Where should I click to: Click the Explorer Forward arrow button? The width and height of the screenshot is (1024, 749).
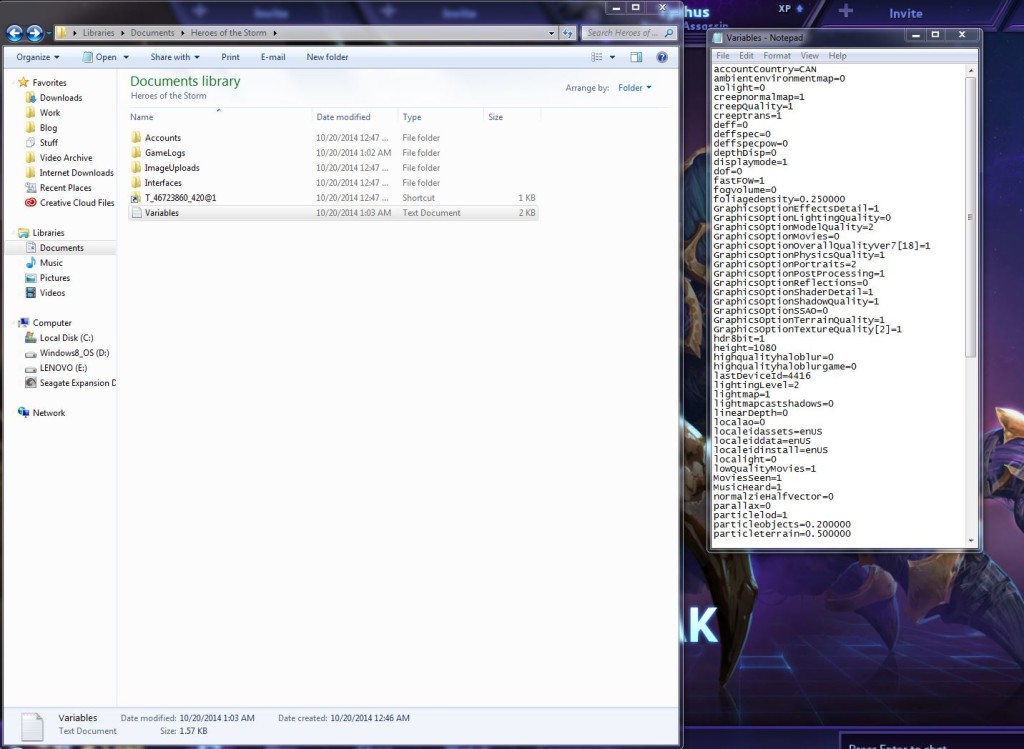pos(35,33)
